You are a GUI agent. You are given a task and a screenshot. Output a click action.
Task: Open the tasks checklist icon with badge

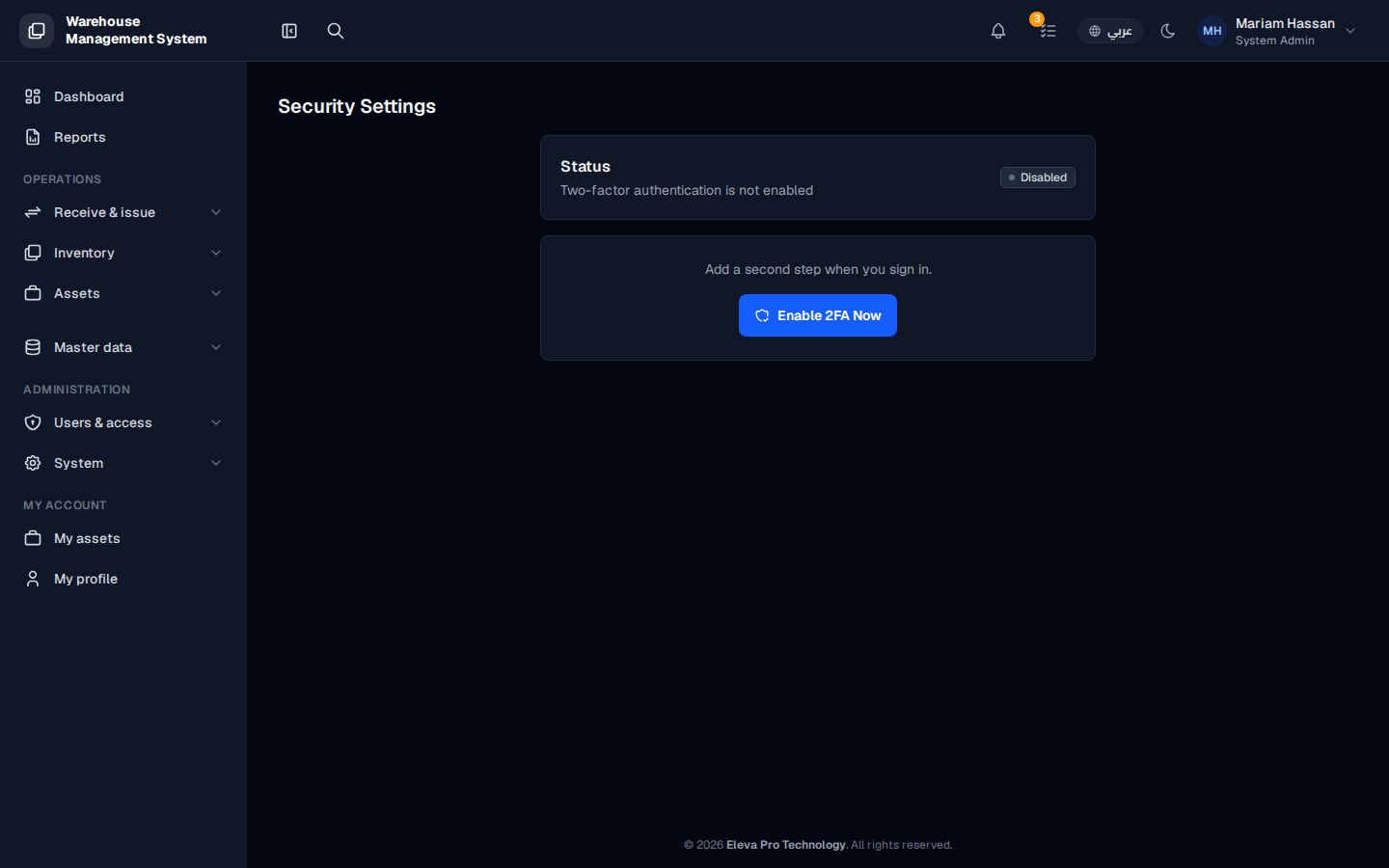(x=1048, y=31)
